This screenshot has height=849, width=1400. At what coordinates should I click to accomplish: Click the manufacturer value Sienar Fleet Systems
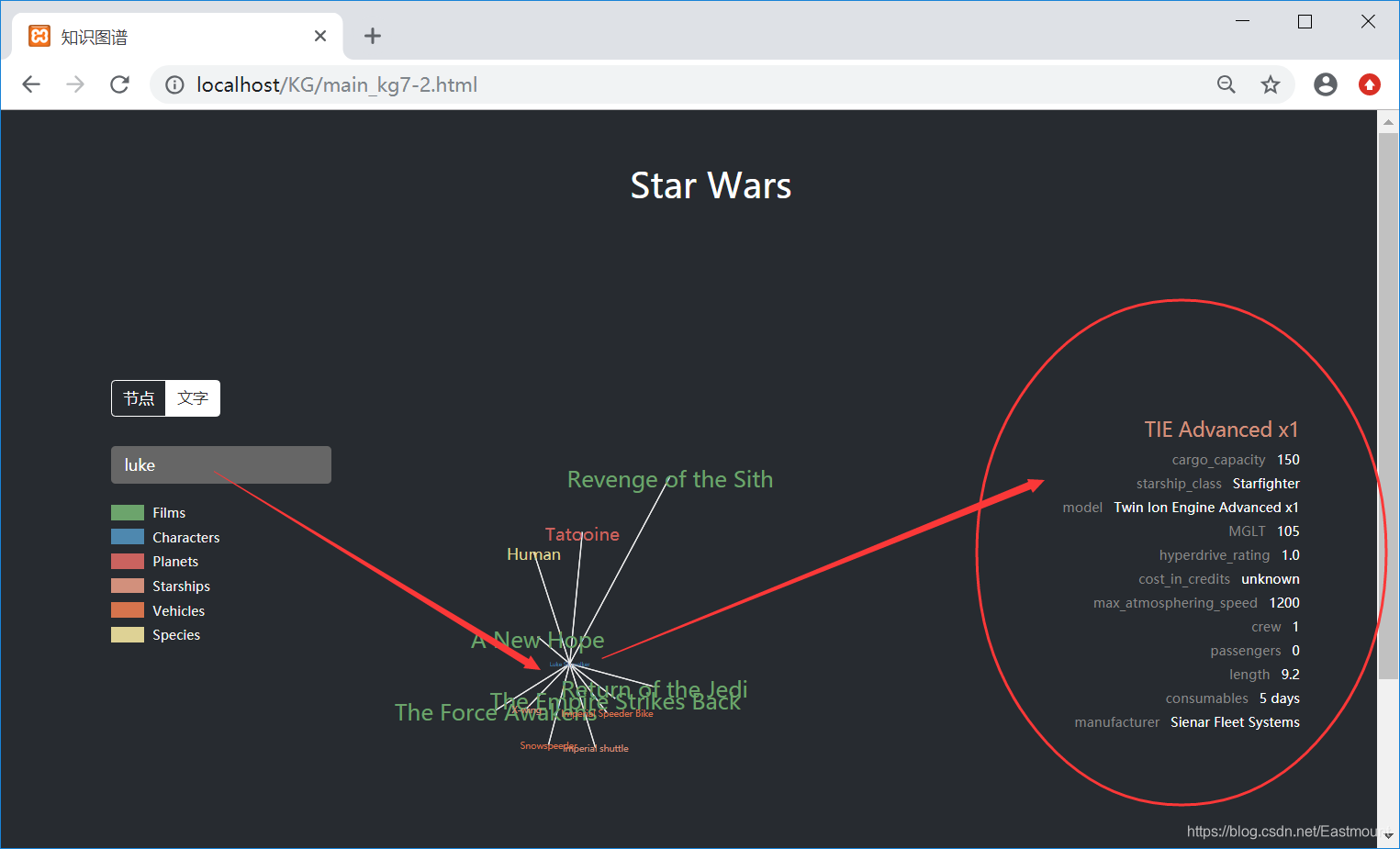[x=1235, y=722]
